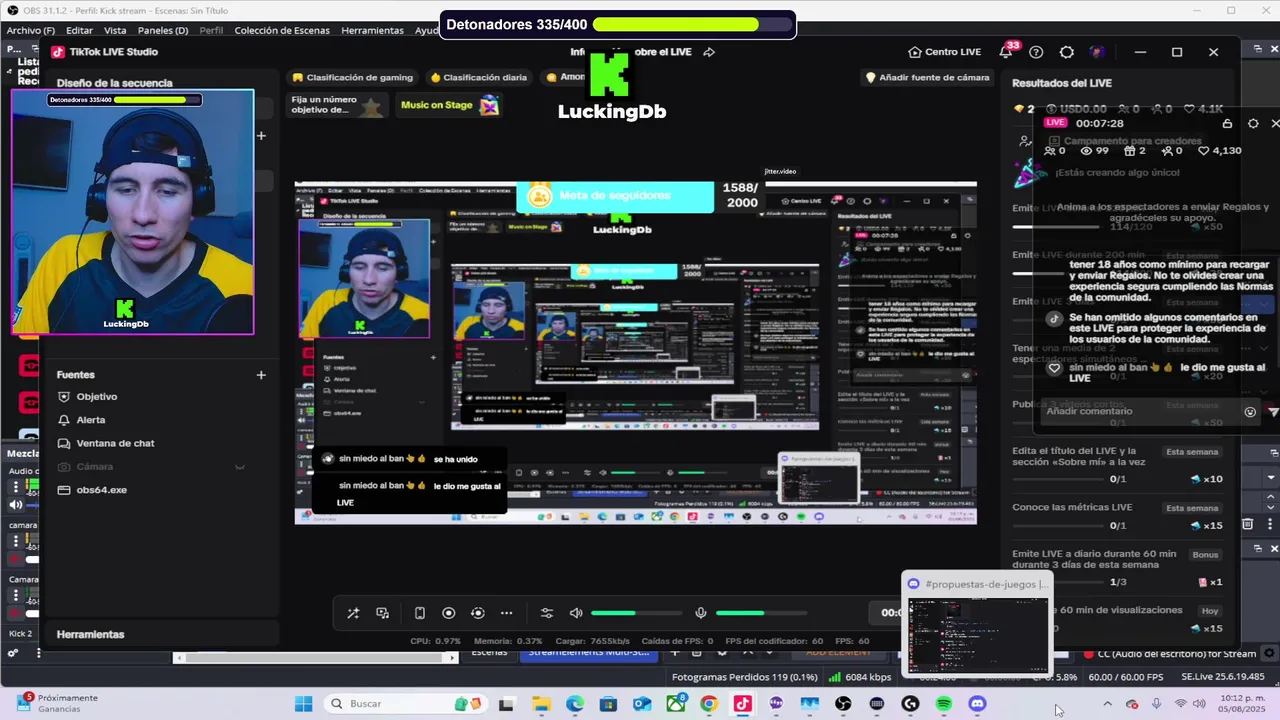The image size is (1280, 720).
Task: Add a new source in Fuentes
Action: [261, 375]
